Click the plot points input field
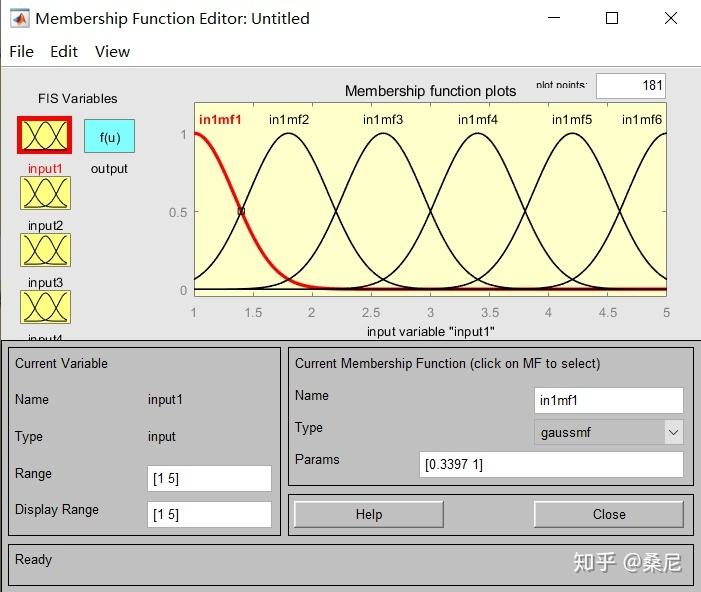Image resolution: width=701 pixels, height=592 pixels. click(x=631, y=85)
